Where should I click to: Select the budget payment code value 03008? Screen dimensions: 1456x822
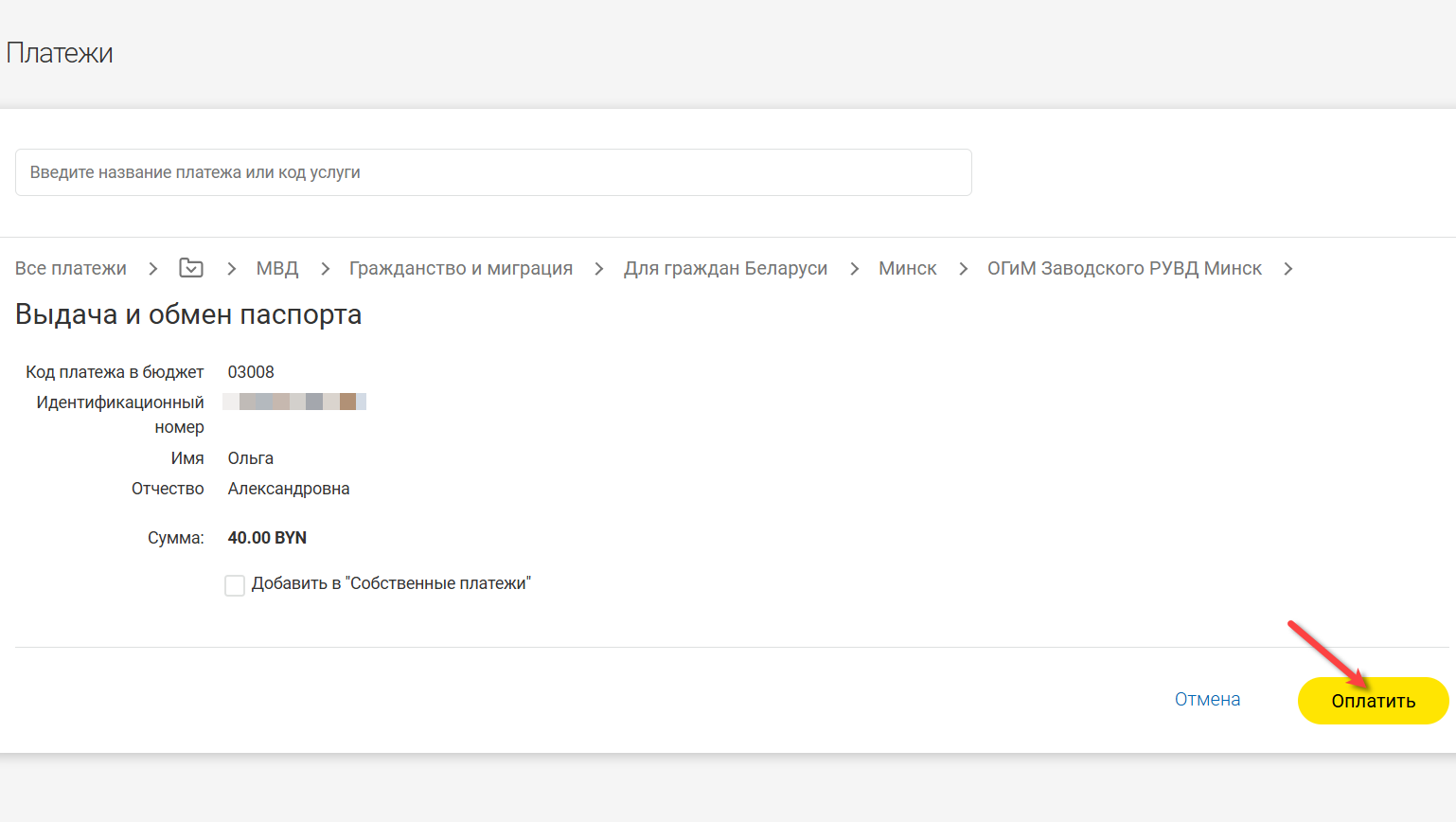(x=251, y=372)
